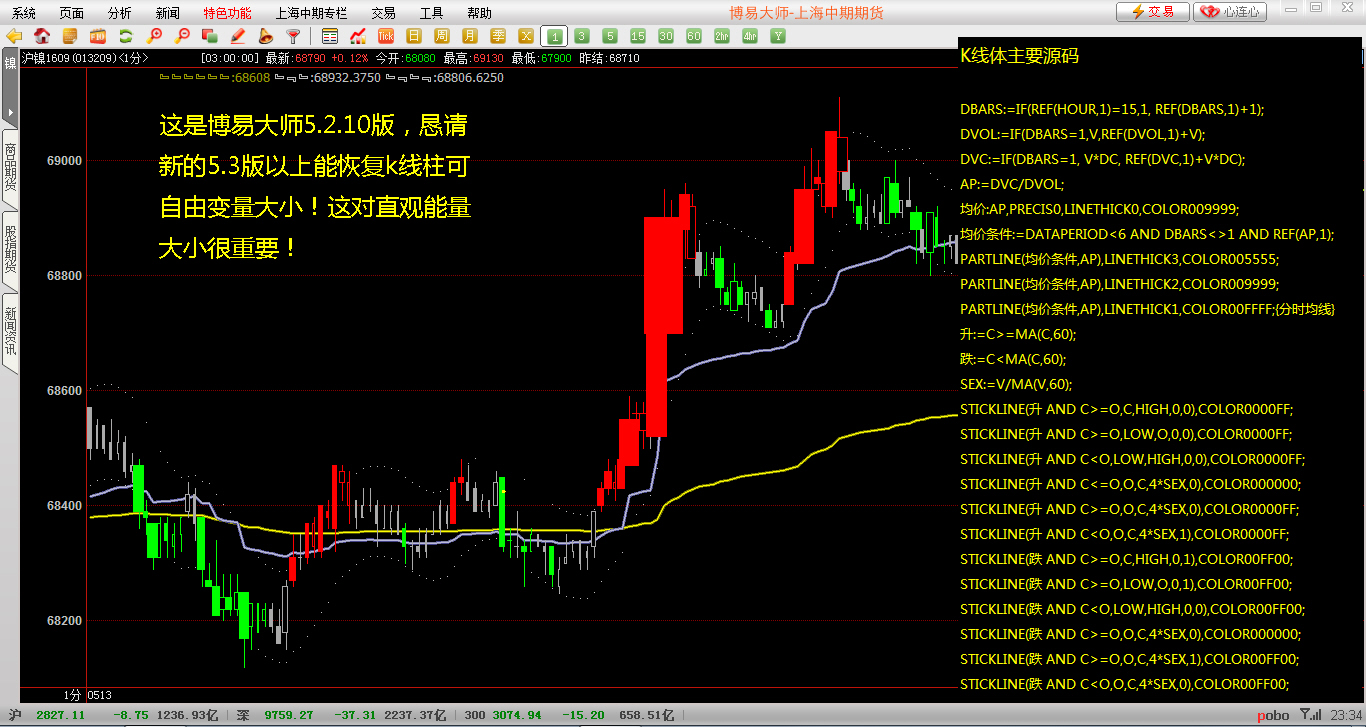Image resolution: width=1366 pixels, height=727 pixels.
Task: Open the Tick chart view
Action: (386, 36)
